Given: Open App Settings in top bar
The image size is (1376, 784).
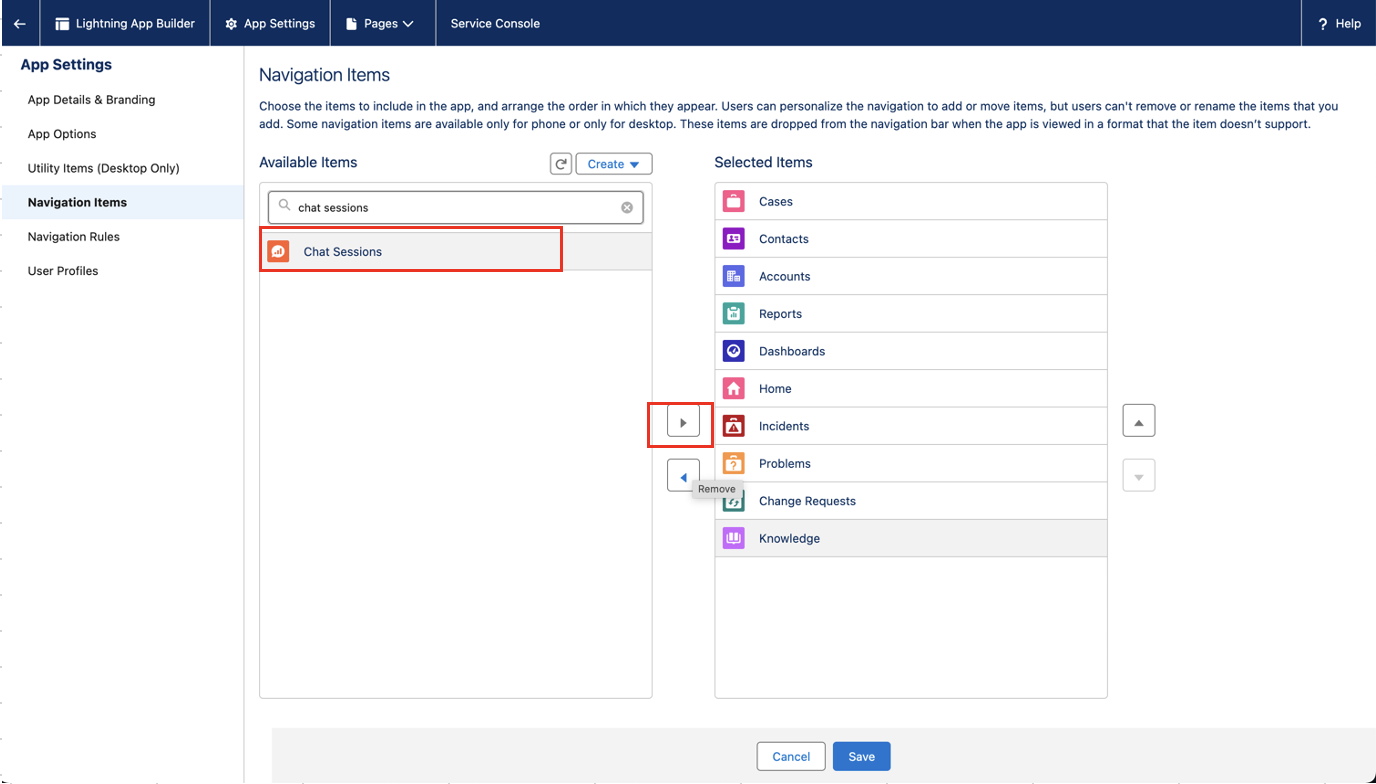Looking at the screenshot, I should 270,23.
